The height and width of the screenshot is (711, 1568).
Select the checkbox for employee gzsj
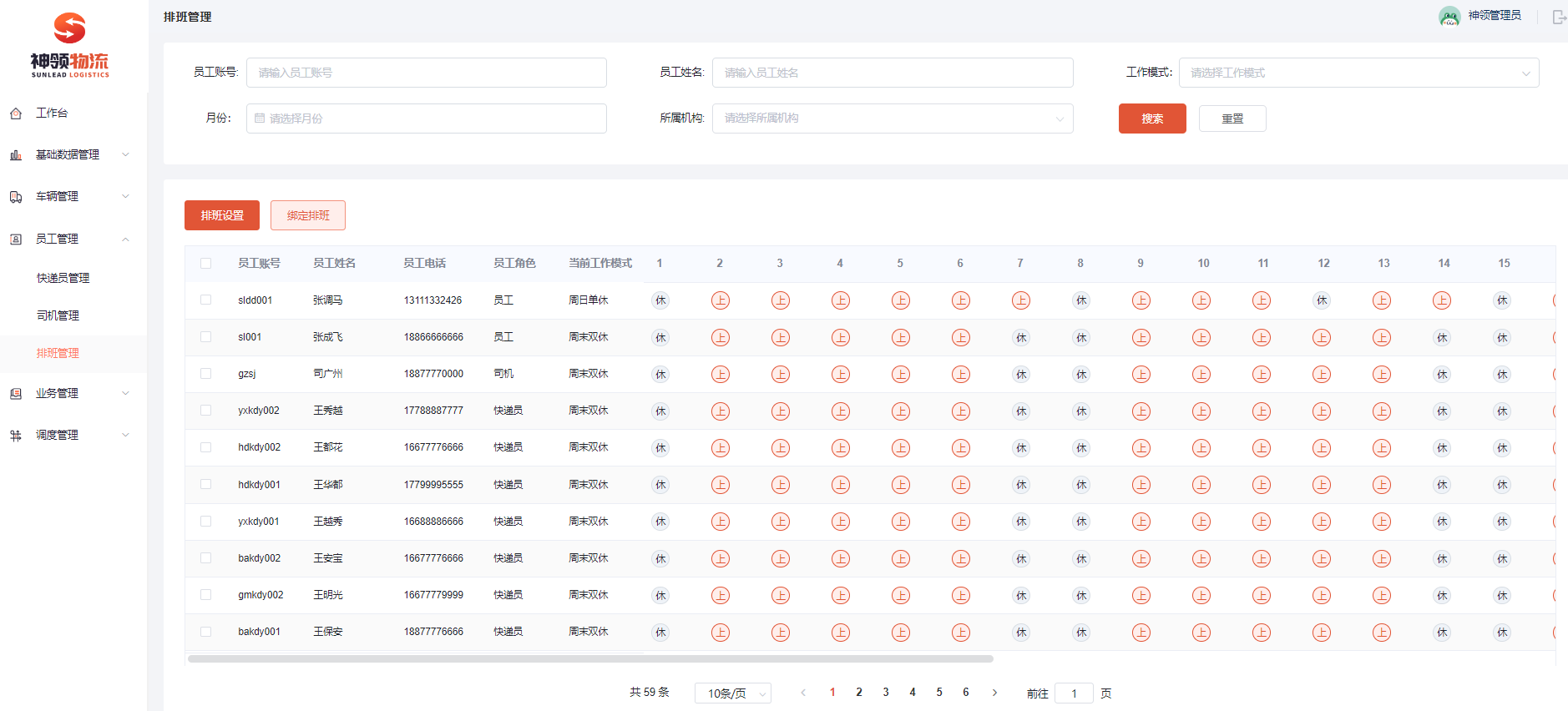click(206, 374)
